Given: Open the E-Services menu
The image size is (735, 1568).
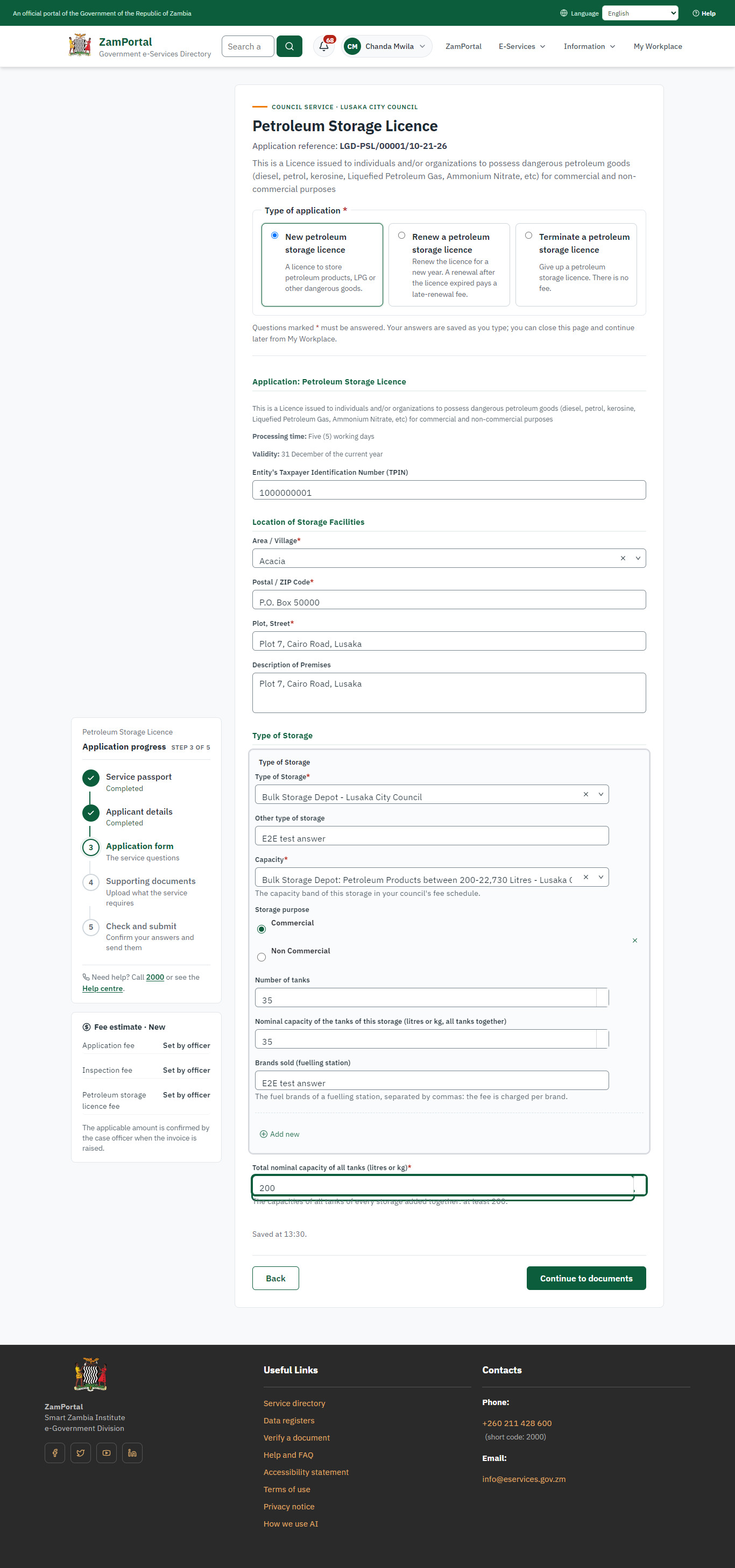Looking at the screenshot, I should 522,46.
